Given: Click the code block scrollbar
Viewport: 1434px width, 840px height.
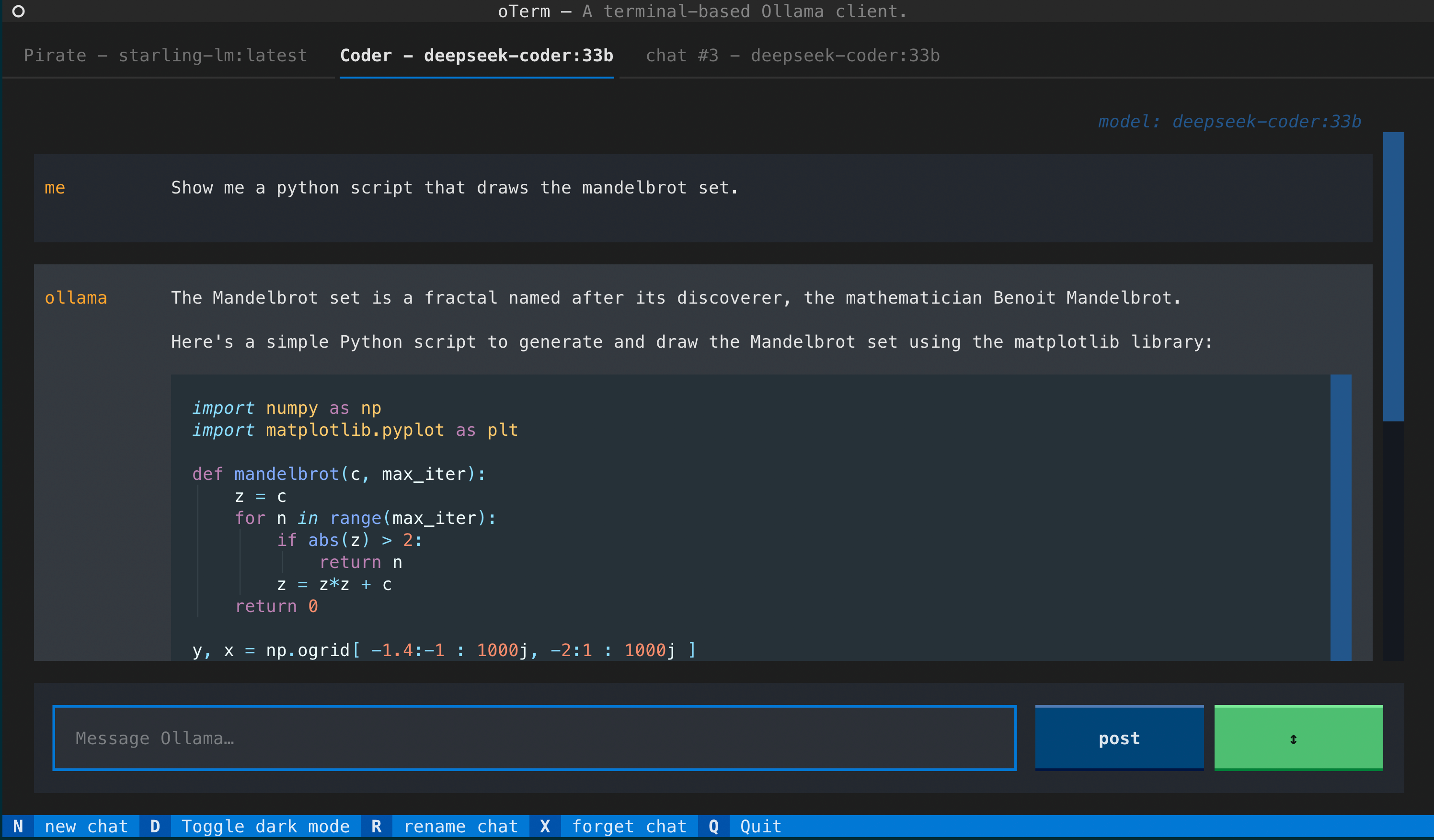Looking at the screenshot, I should [x=1341, y=517].
